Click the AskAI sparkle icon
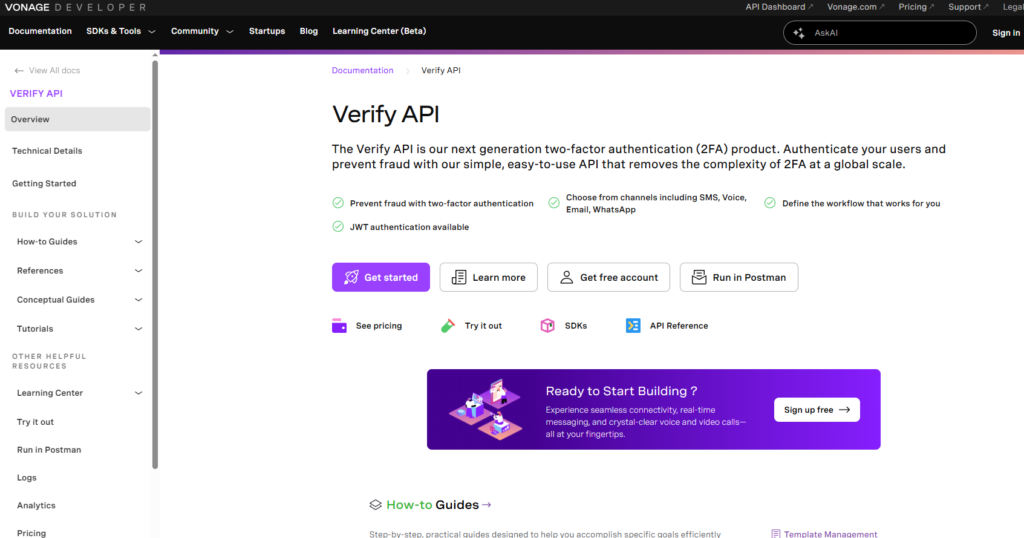This screenshot has width=1024, height=538. point(799,33)
